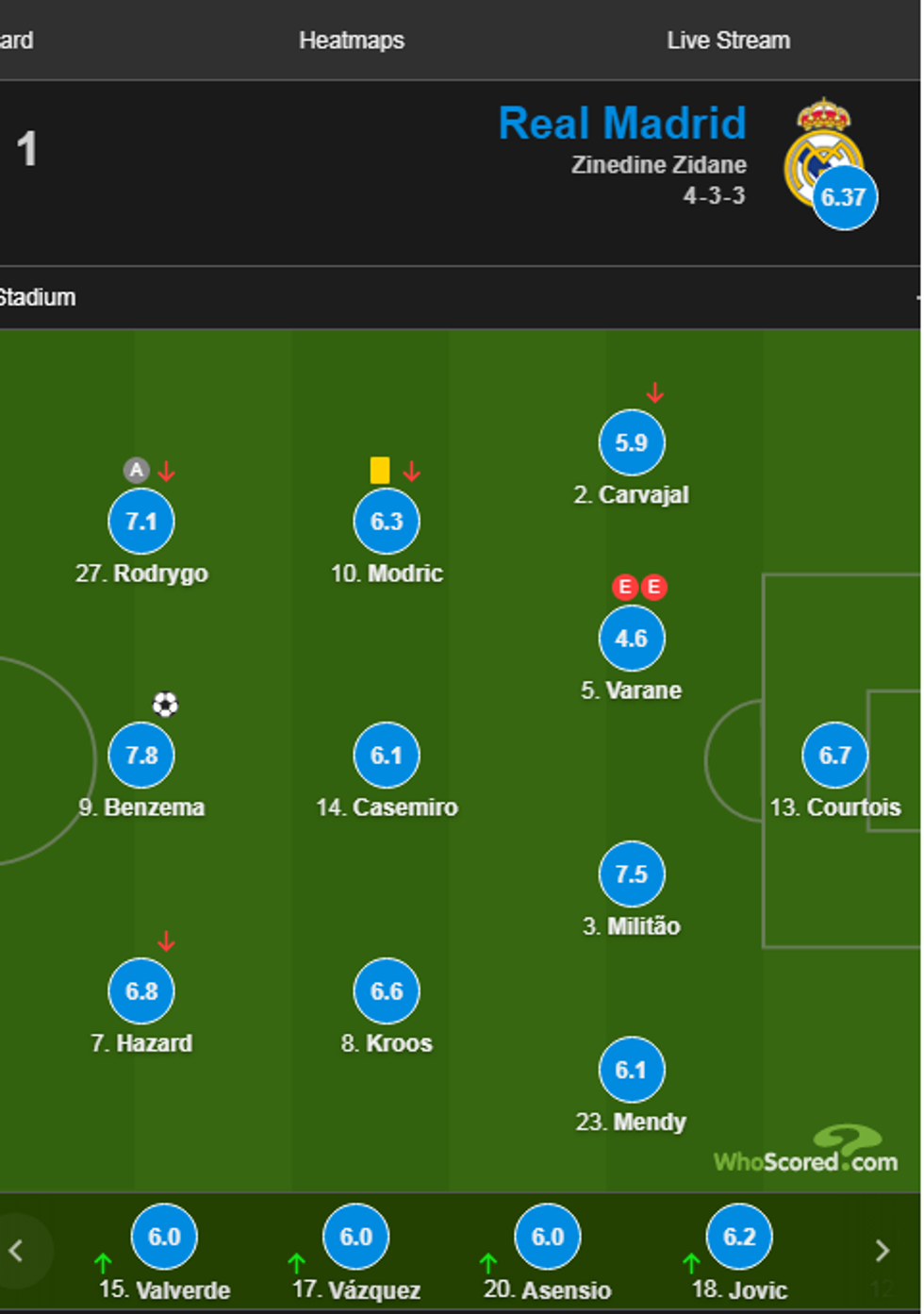Open the Live Stream tab
924x1314 pixels.
[x=728, y=41]
